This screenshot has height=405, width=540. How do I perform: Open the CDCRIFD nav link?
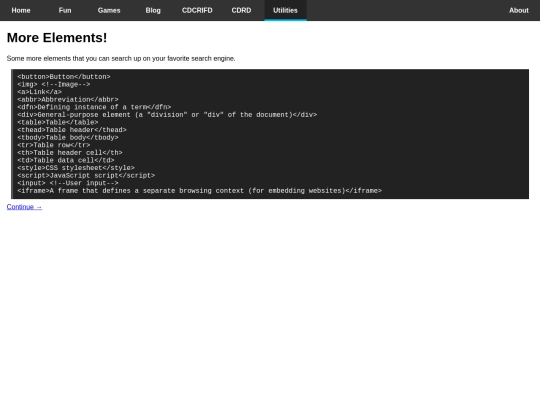click(x=197, y=10)
